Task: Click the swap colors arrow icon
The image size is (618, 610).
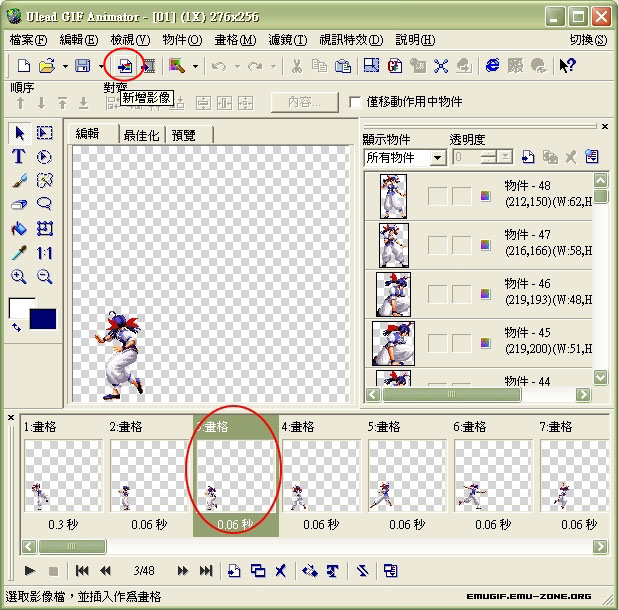Action: click(16, 327)
